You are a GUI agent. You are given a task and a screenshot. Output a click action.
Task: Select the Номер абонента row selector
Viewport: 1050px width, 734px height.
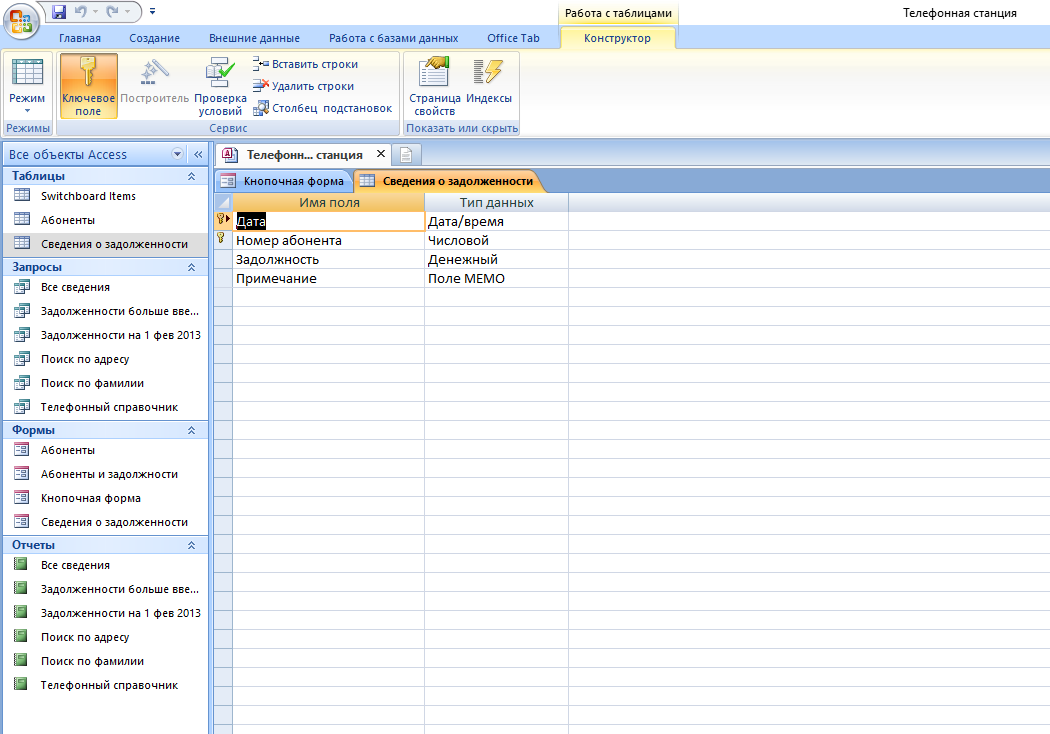[x=223, y=240]
